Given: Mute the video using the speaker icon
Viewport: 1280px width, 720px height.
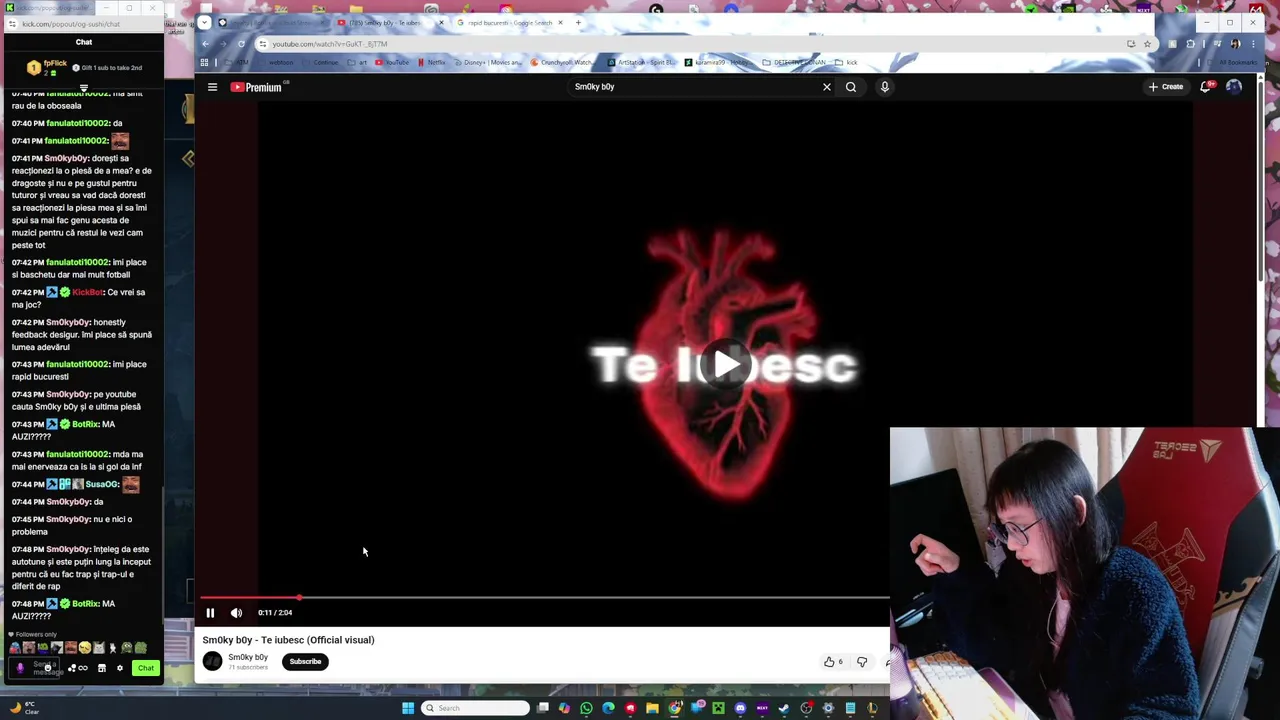Looking at the screenshot, I should pos(236,613).
